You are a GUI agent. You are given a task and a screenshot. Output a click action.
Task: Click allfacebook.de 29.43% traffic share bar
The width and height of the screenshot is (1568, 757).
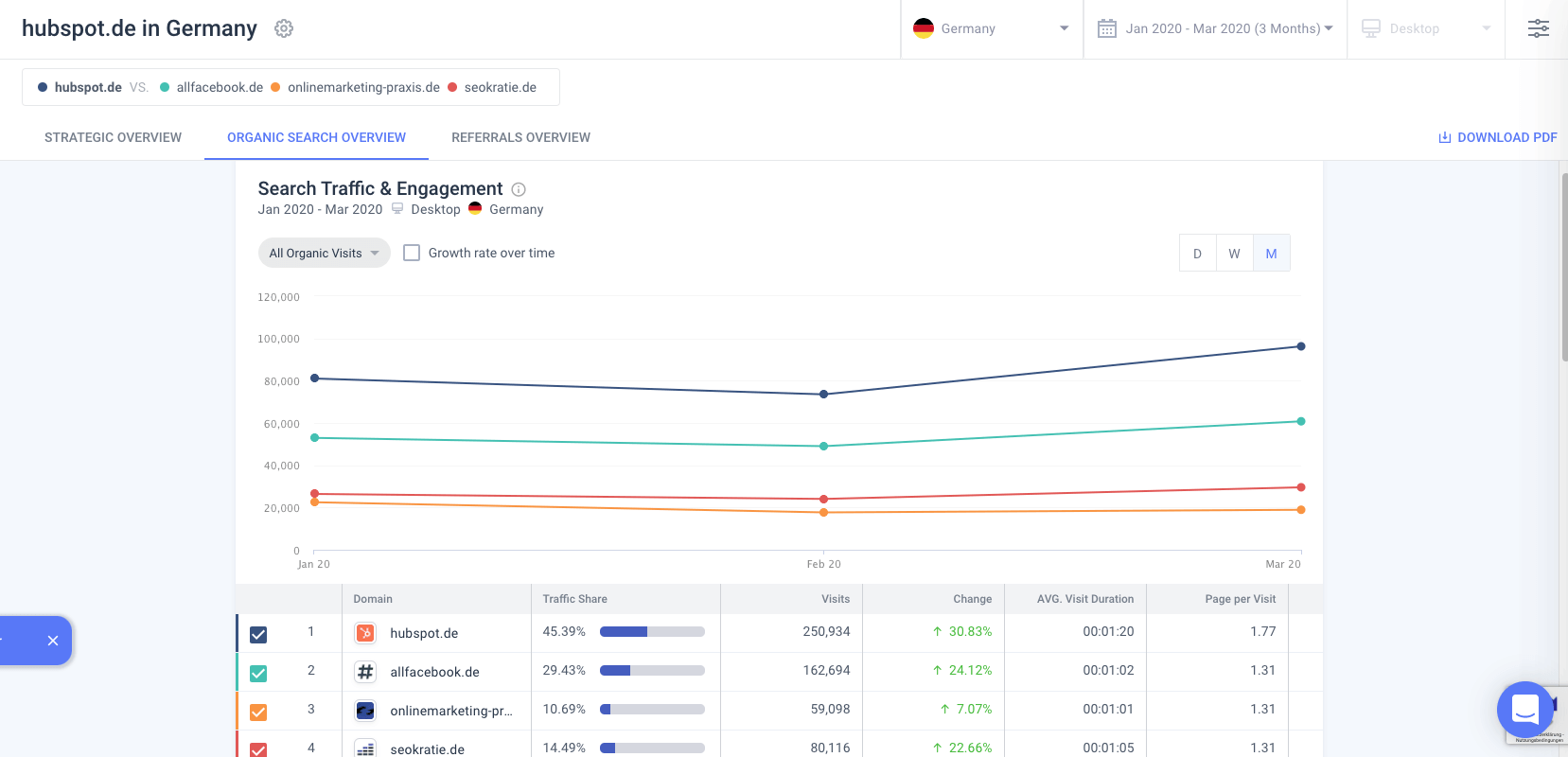click(x=652, y=670)
